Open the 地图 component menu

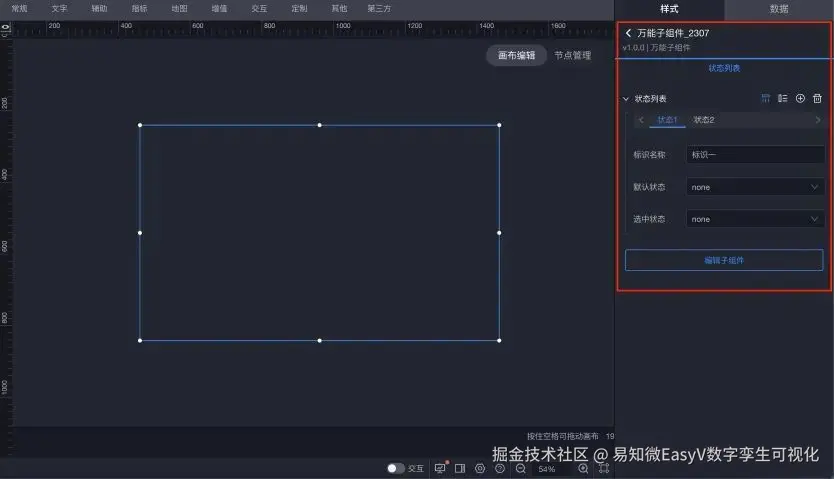[179, 9]
